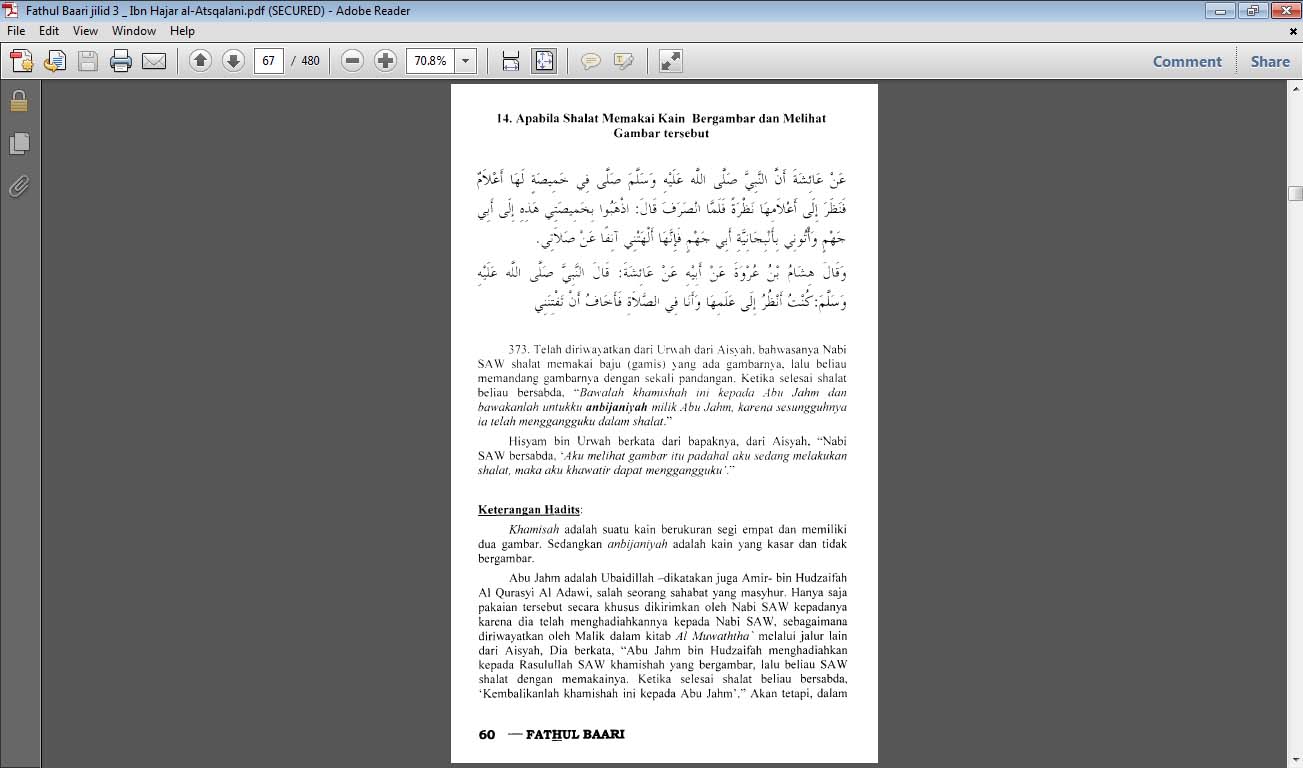1303x768 pixels.
Task: Go to the previous page using up arrow
Action: pos(200,61)
